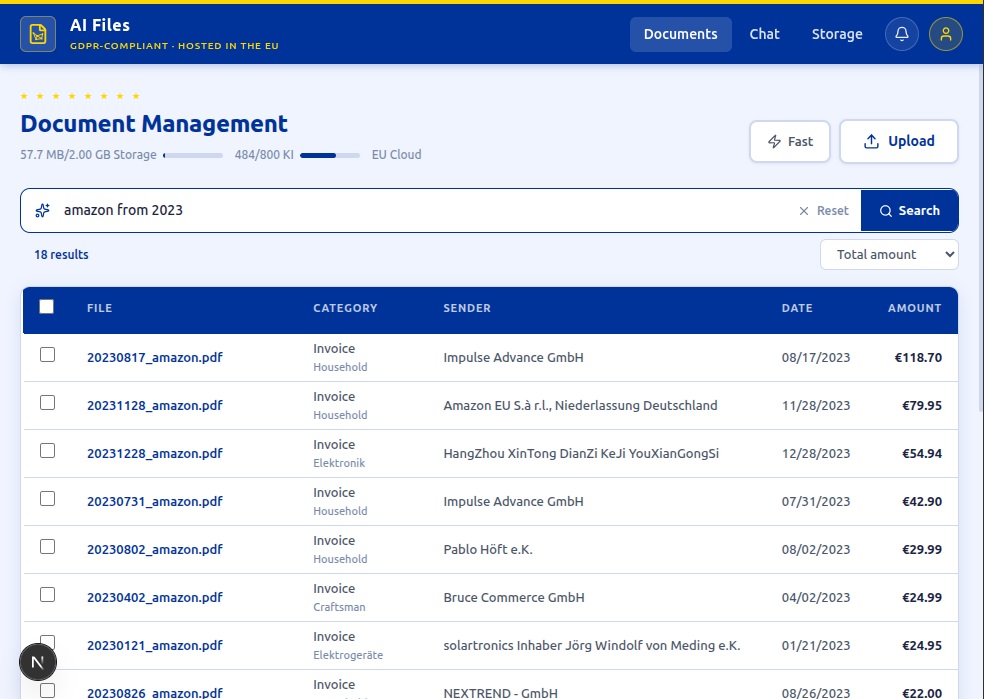
Task: Click the AI sparkle icon in search bar
Action: tap(42, 210)
